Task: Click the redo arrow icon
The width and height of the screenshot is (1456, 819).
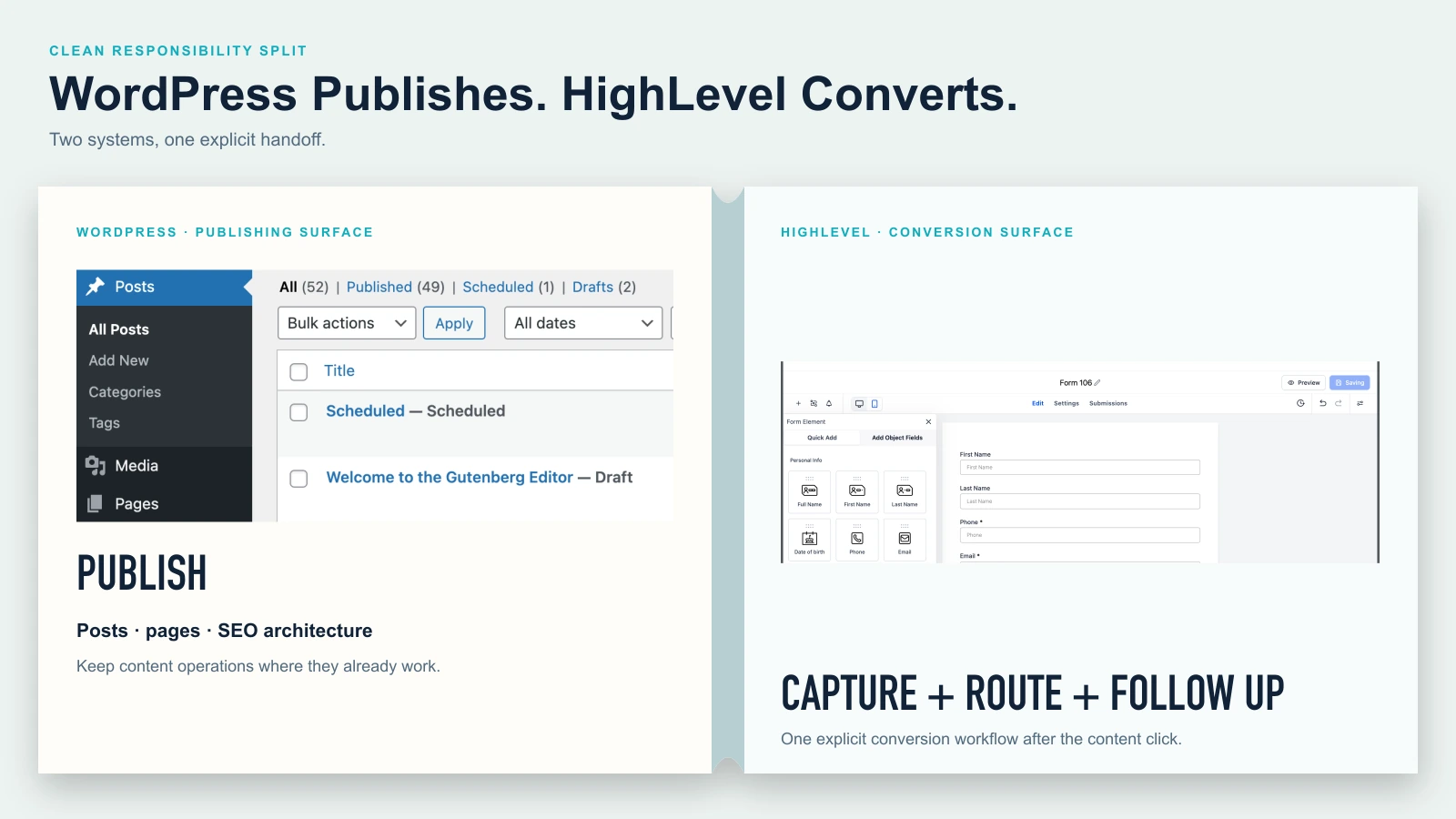Action: pyautogui.click(x=1339, y=403)
